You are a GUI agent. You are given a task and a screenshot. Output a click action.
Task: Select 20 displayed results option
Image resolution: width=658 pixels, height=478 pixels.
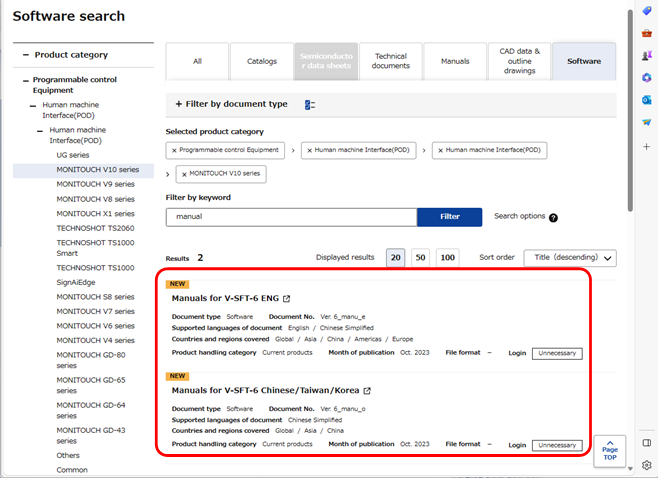pyautogui.click(x=395, y=257)
